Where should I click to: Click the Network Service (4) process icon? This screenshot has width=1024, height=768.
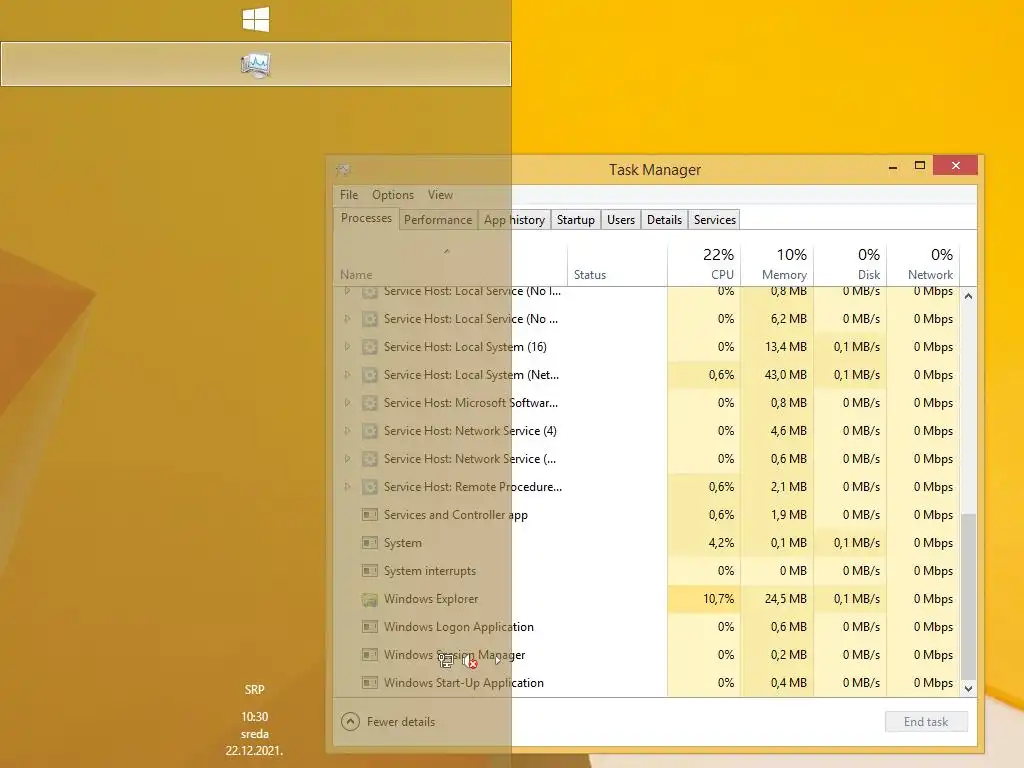[370, 432]
